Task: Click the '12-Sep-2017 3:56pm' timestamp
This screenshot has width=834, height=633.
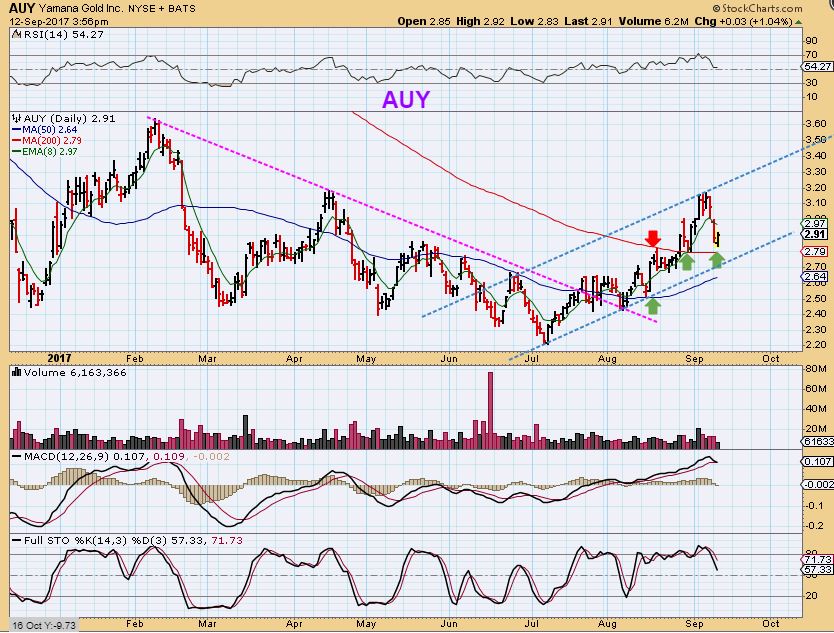Action: tap(59, 22)
